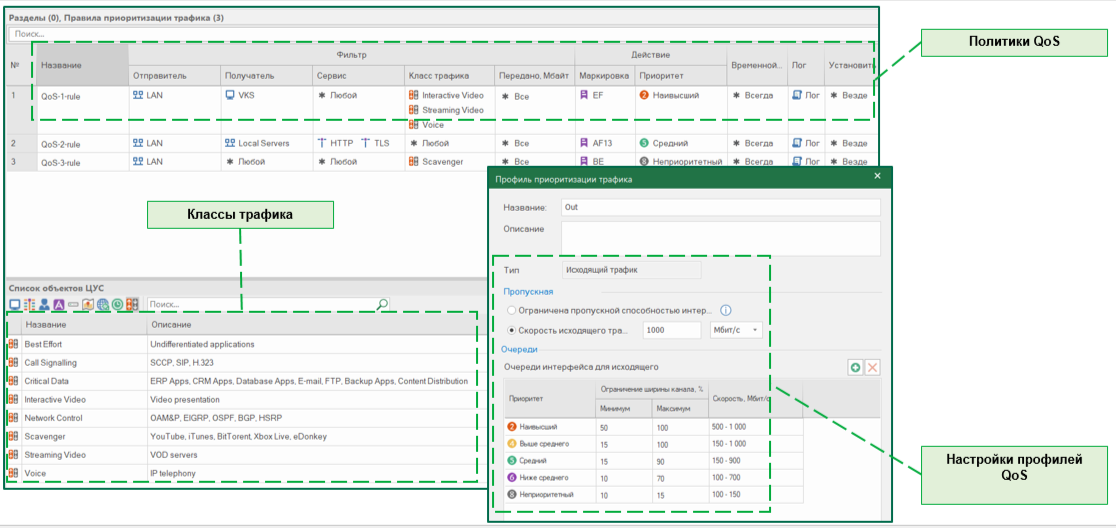1116x528 pixels.
Task: Click the user icon in object list toolbar
Action: click(44, 304)
